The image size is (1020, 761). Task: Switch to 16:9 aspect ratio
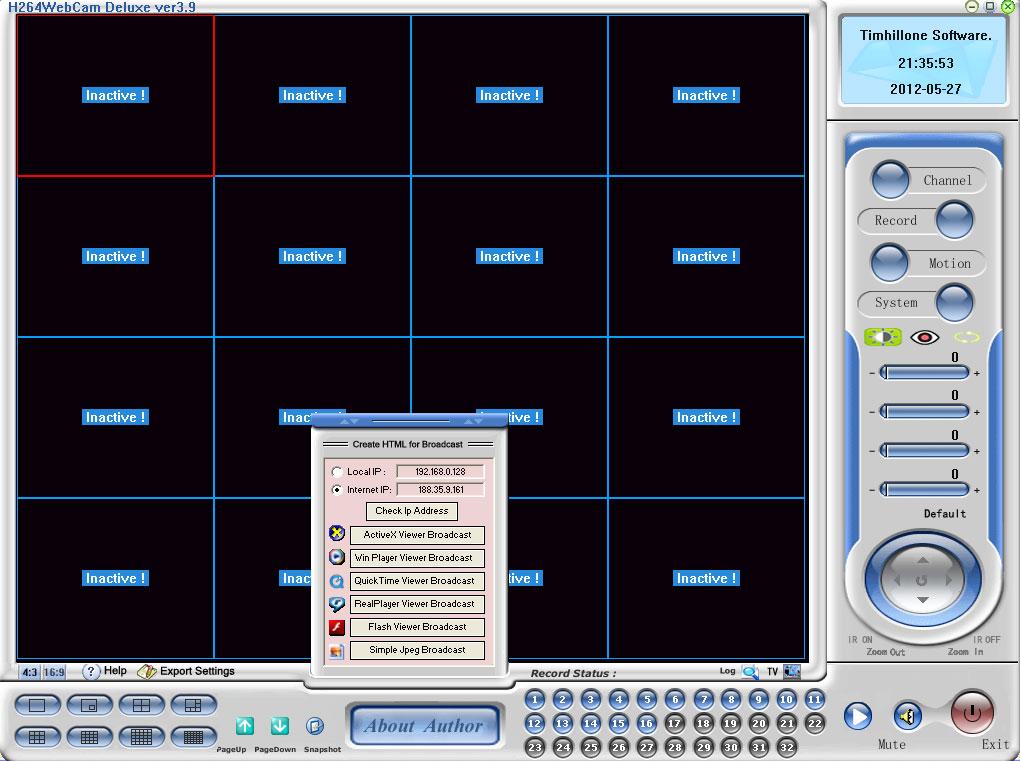[x=53, y=672]
